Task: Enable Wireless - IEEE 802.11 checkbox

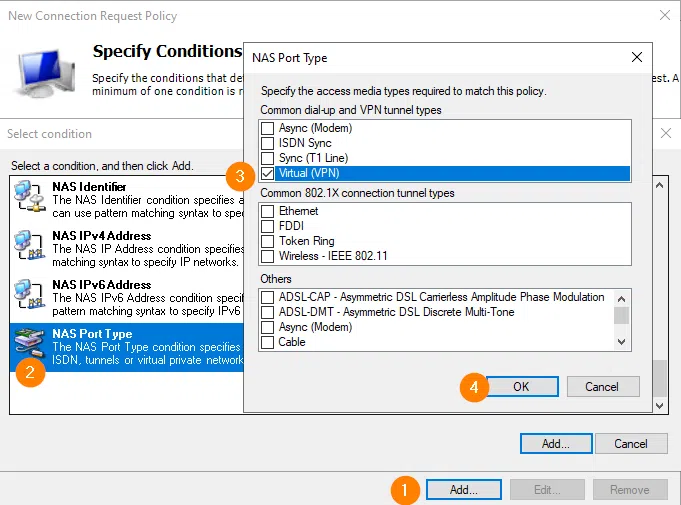Action: pyautogui.click(x=267, y=256)
